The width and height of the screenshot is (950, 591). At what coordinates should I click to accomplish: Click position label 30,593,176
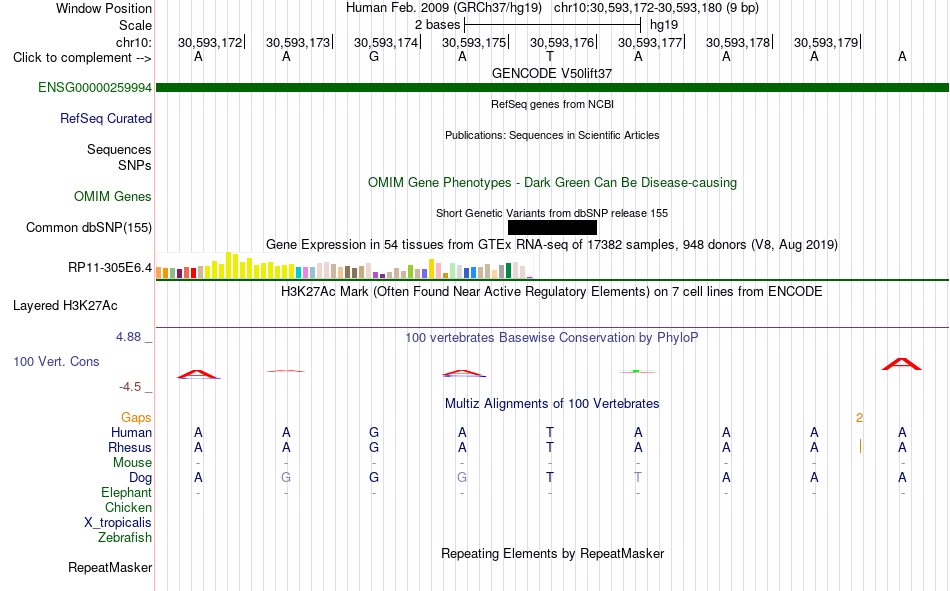click(562, 42)
